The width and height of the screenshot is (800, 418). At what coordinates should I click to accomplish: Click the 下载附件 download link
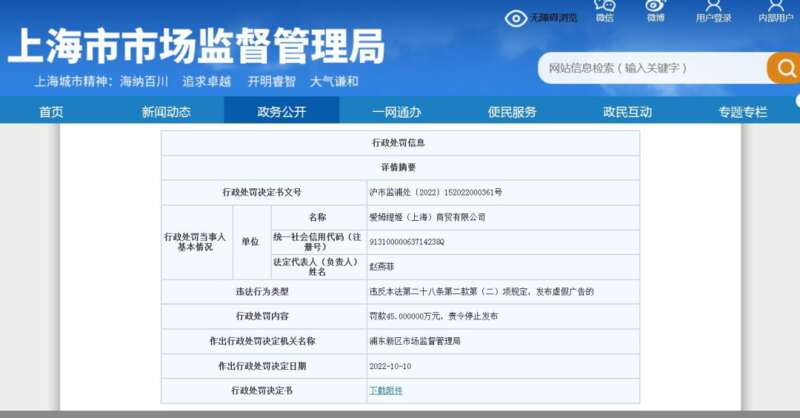(386, 390)
